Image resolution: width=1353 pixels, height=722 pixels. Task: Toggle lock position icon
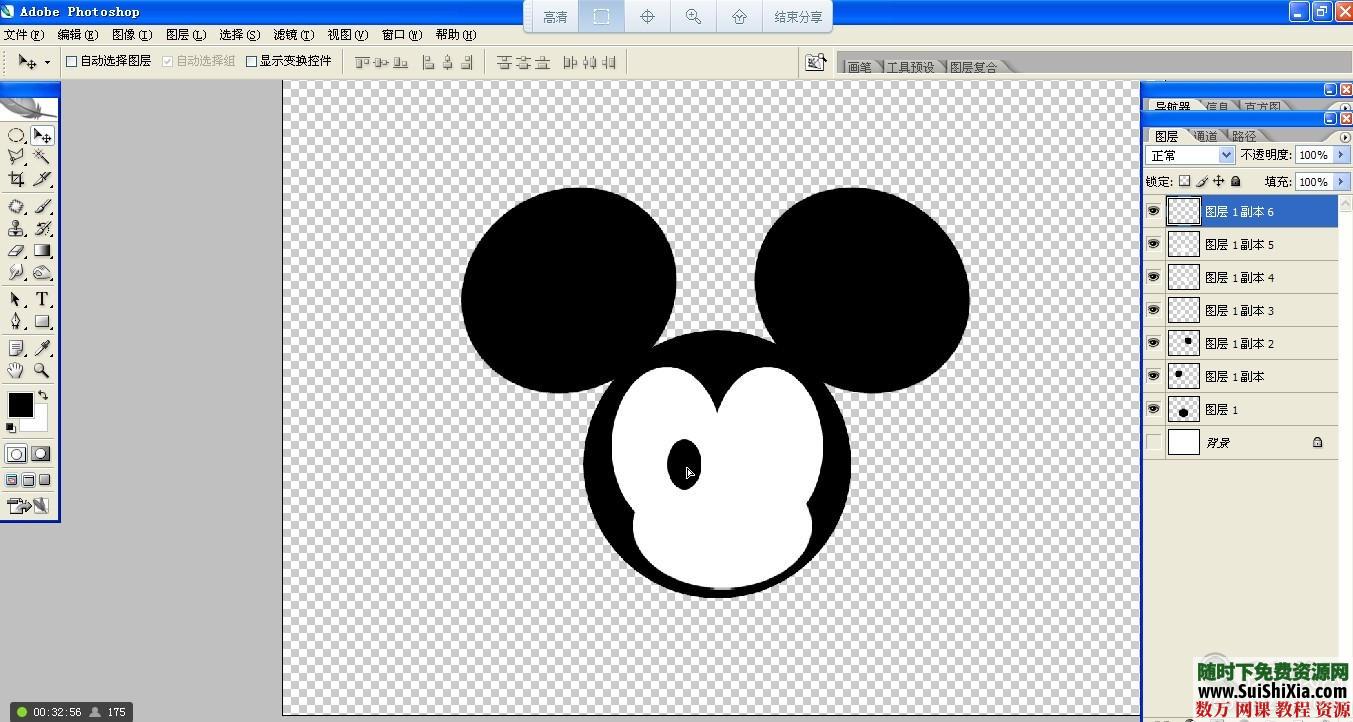[1219, 181]
